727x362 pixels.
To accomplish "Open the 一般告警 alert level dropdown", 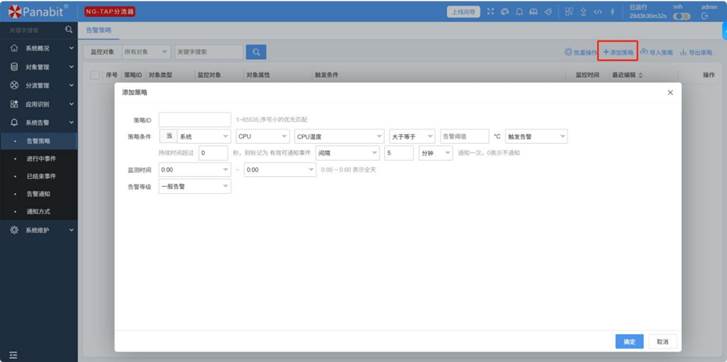I will 195,186.
